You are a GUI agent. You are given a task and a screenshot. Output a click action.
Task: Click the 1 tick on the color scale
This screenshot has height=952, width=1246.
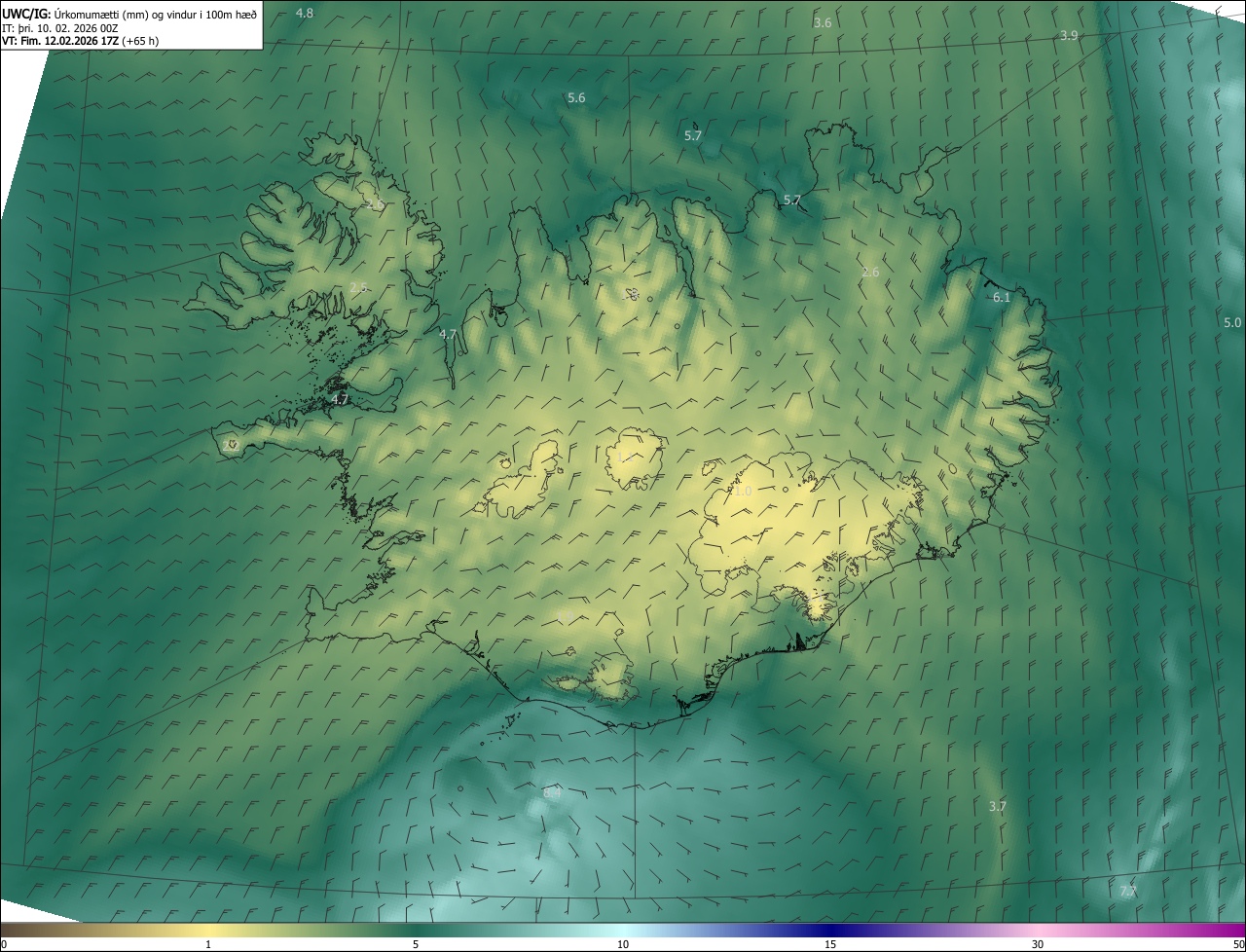pos(208,944)
